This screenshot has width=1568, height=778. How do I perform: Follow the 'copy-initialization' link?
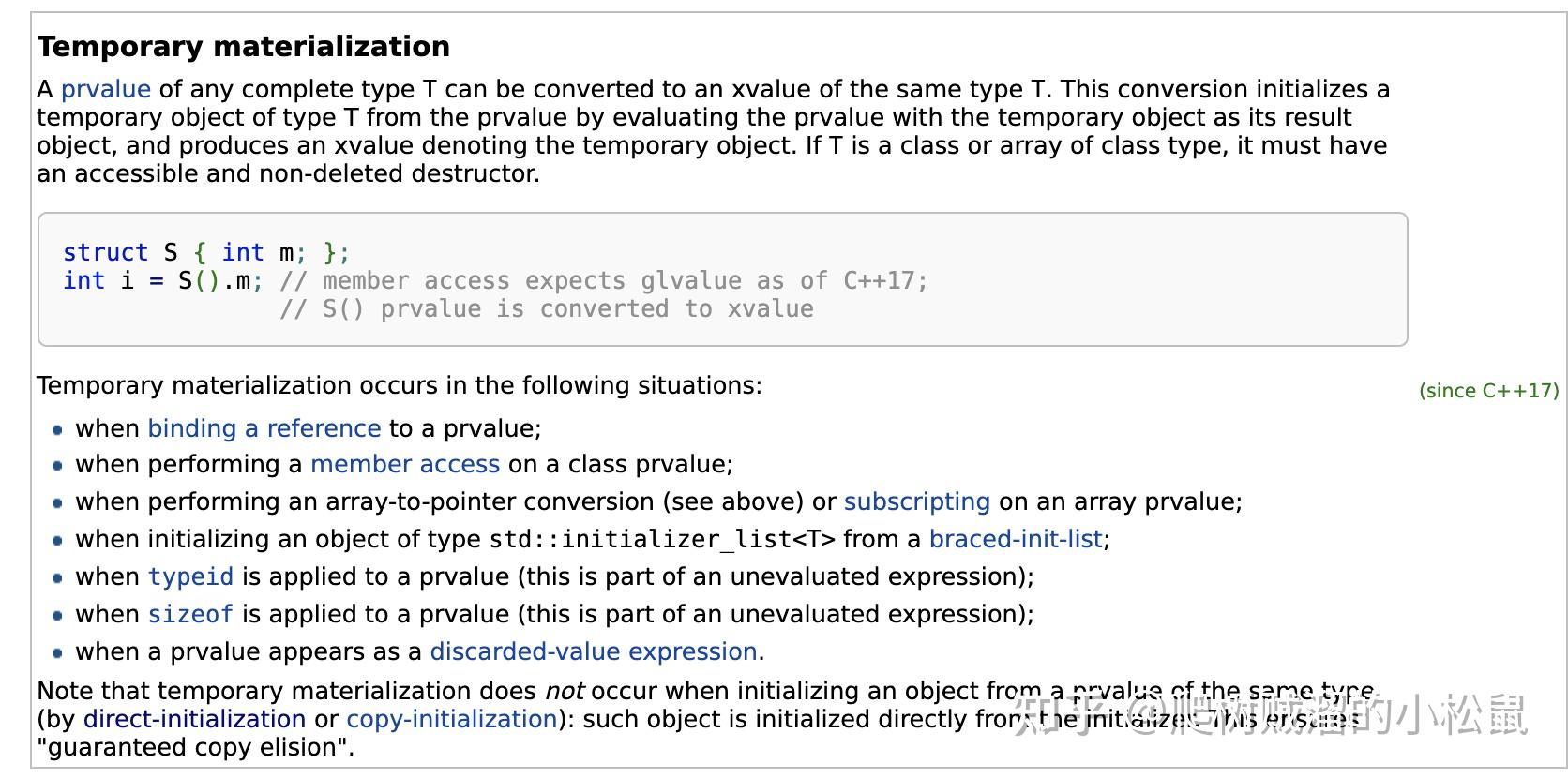click(x=452, y=719)
